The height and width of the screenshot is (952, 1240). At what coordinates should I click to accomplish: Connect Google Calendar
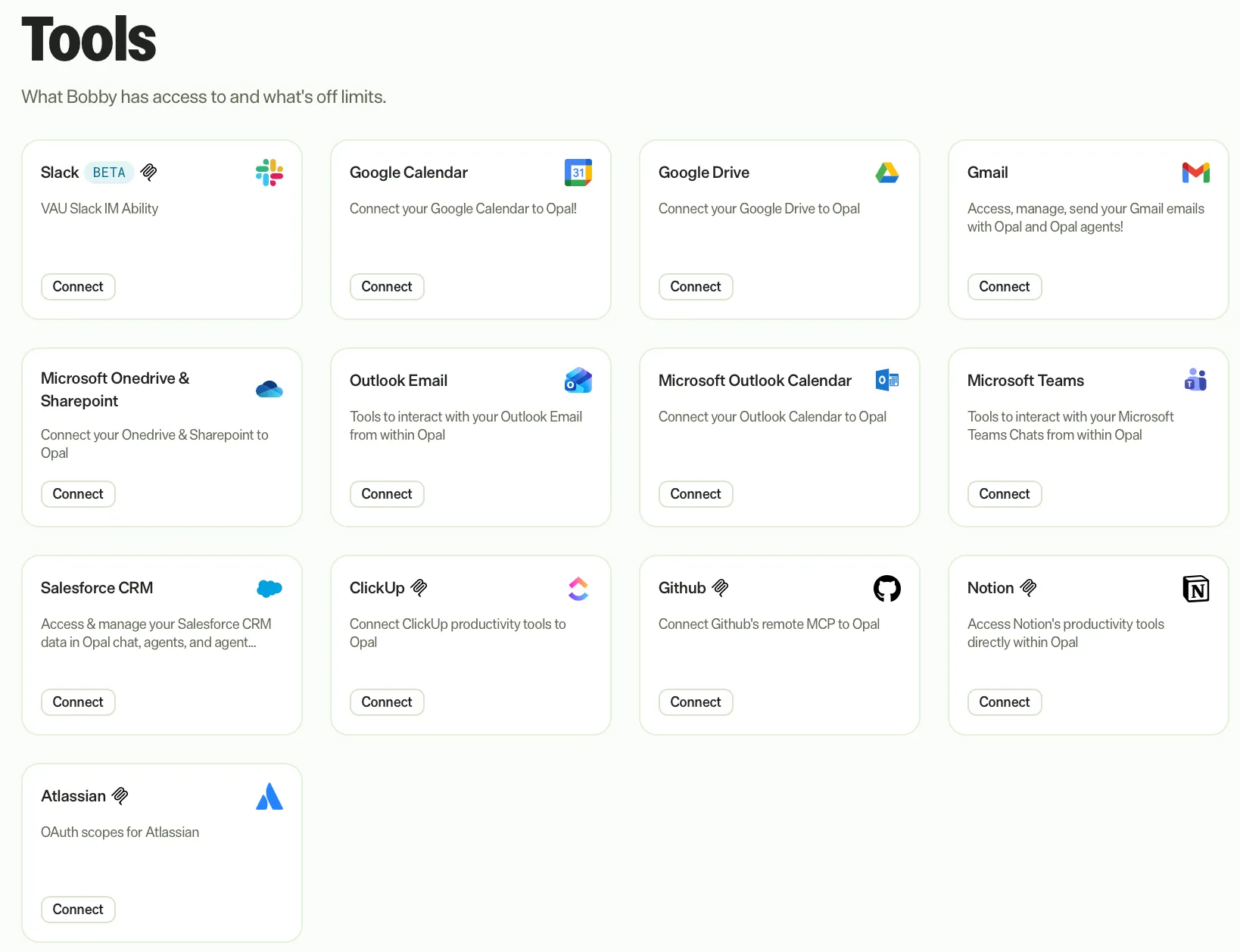[x=387, y=287]
